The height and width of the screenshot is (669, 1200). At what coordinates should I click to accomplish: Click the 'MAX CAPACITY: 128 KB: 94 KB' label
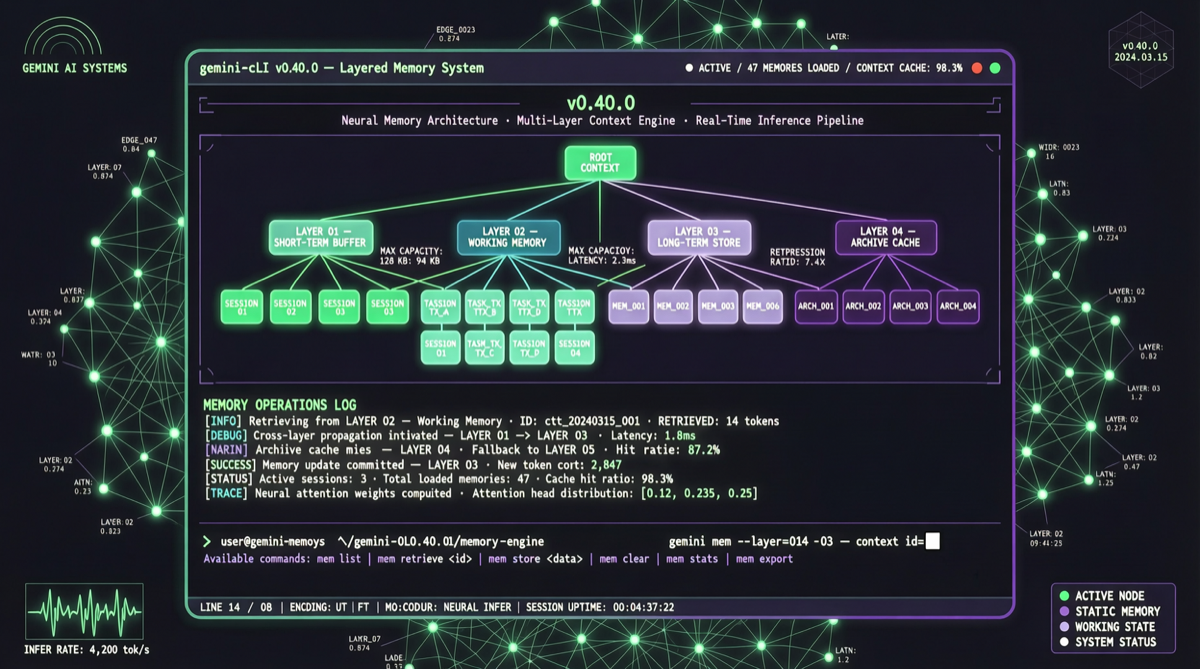(x=409, y=256)
